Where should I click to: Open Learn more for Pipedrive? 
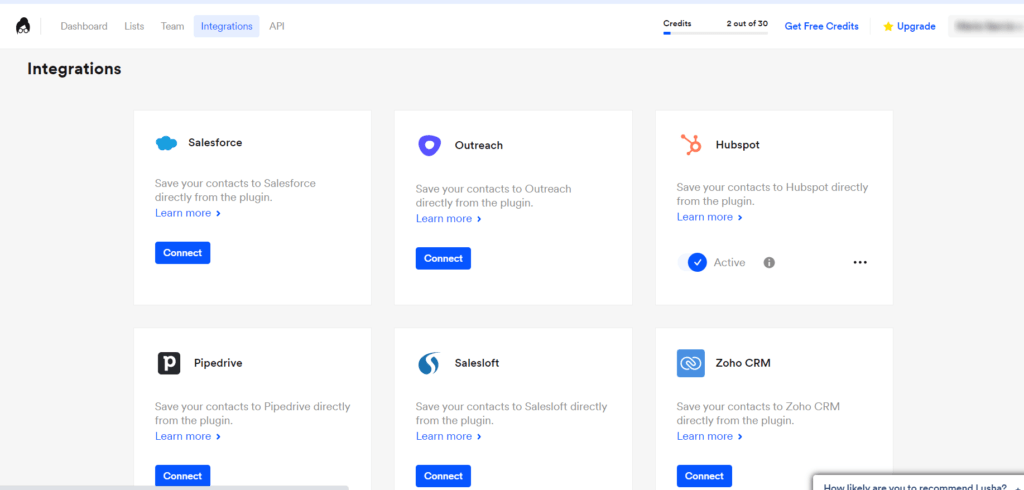pyautogui.click(x=187, y=436)
